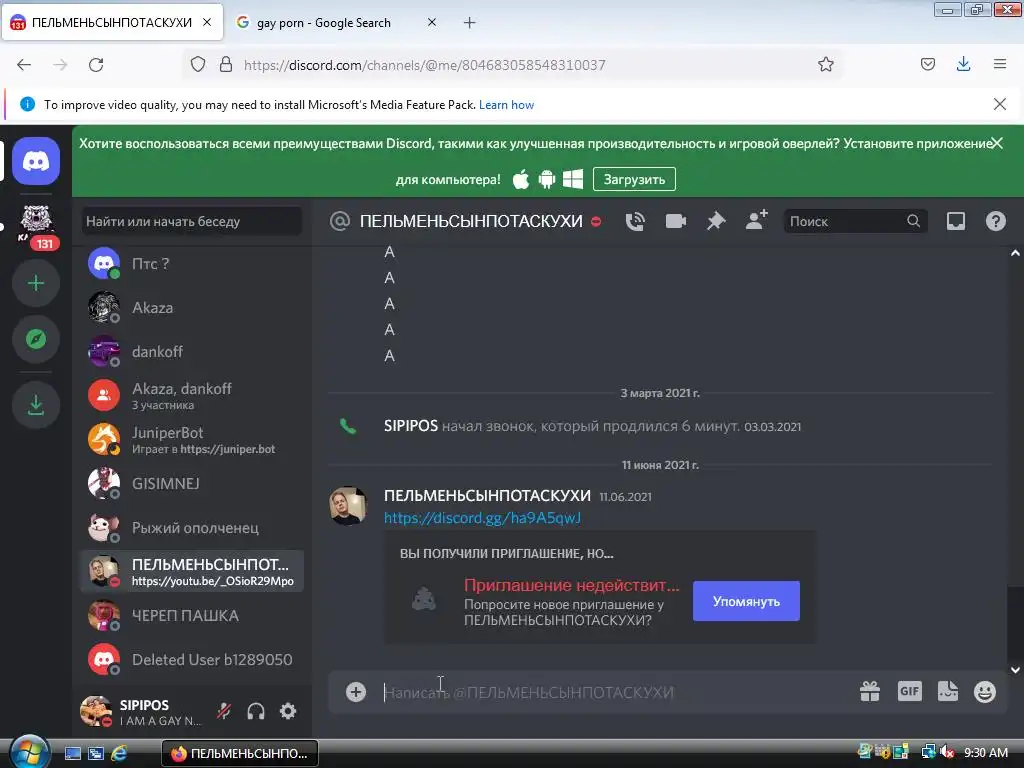Screen dimensions: 1024x768
Task: Click Windows download icon in banner
Action: [x=573, y=179]
